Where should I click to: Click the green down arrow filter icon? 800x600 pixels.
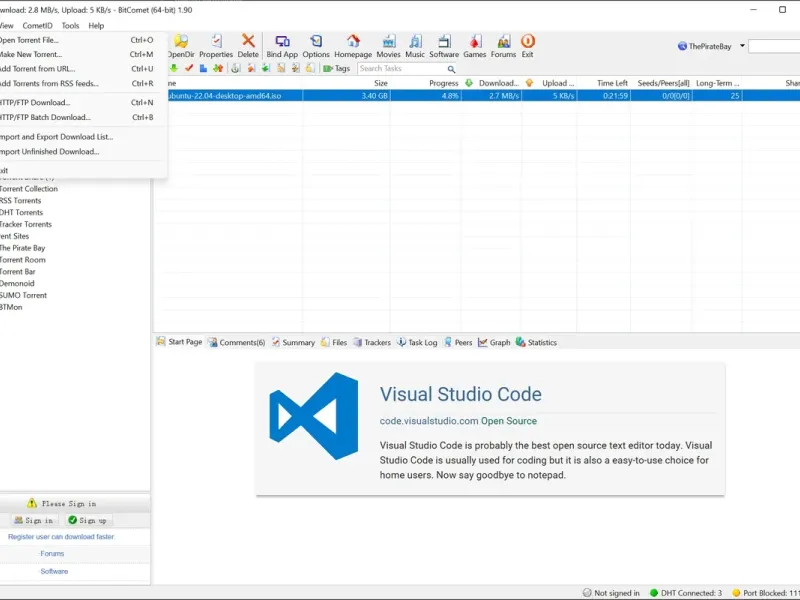[x=173, y=68]
